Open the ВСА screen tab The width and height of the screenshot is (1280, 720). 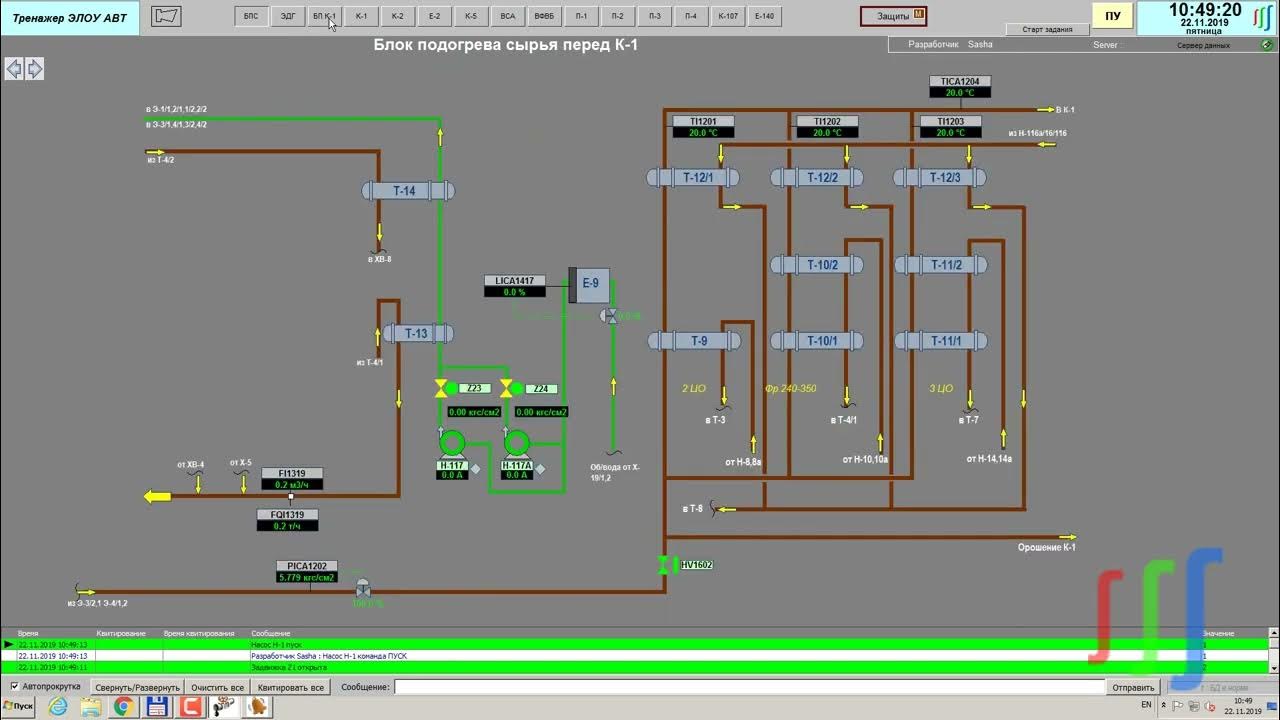[x=507, y=16]
